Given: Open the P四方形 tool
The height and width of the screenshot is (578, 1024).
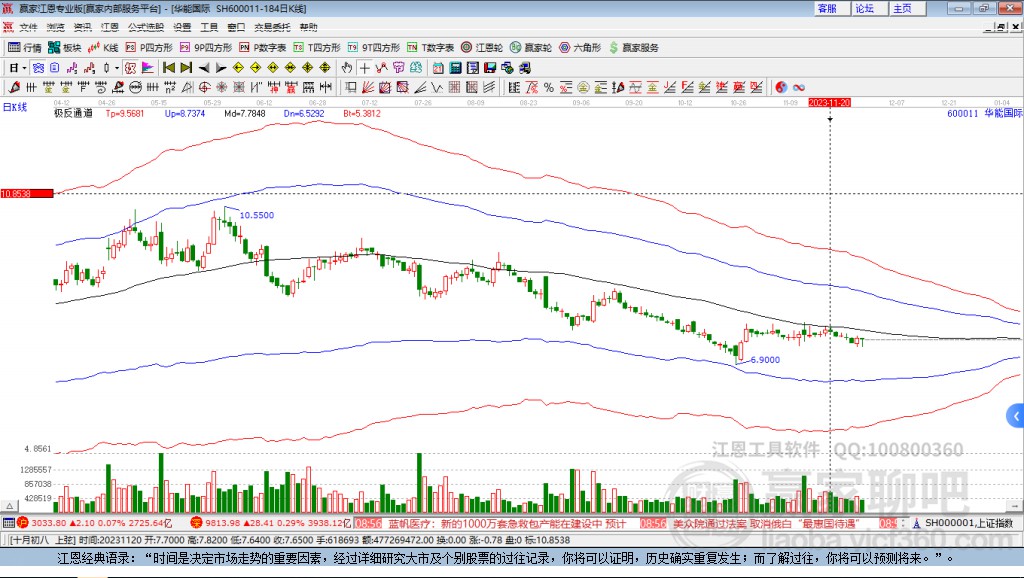Looking at the screenshot, I should click(x=149, y=48).
